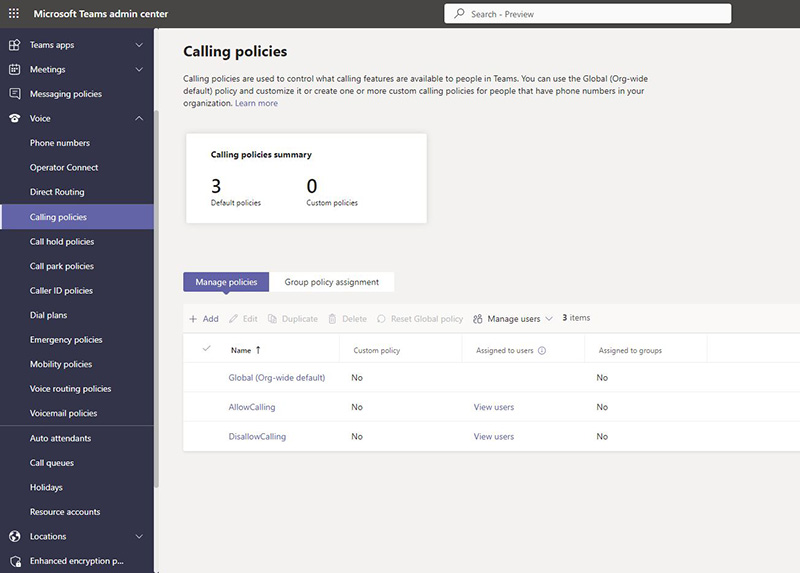Open Emergency policies in sidebar

coord(66,339)
